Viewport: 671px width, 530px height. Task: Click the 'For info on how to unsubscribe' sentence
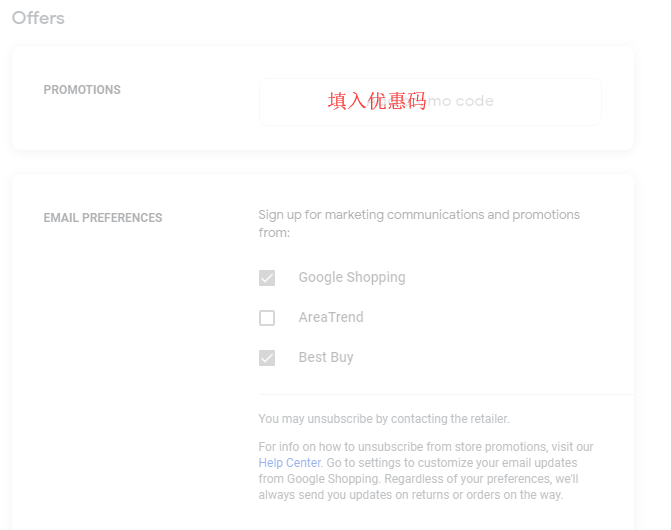click(x=425, y=447)
